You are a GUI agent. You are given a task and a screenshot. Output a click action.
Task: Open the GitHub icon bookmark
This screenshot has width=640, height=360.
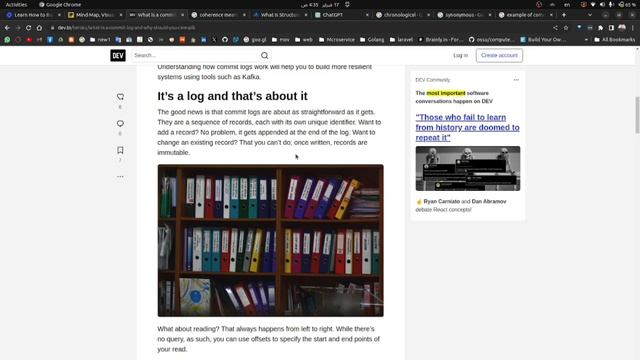tap(225, 40)
